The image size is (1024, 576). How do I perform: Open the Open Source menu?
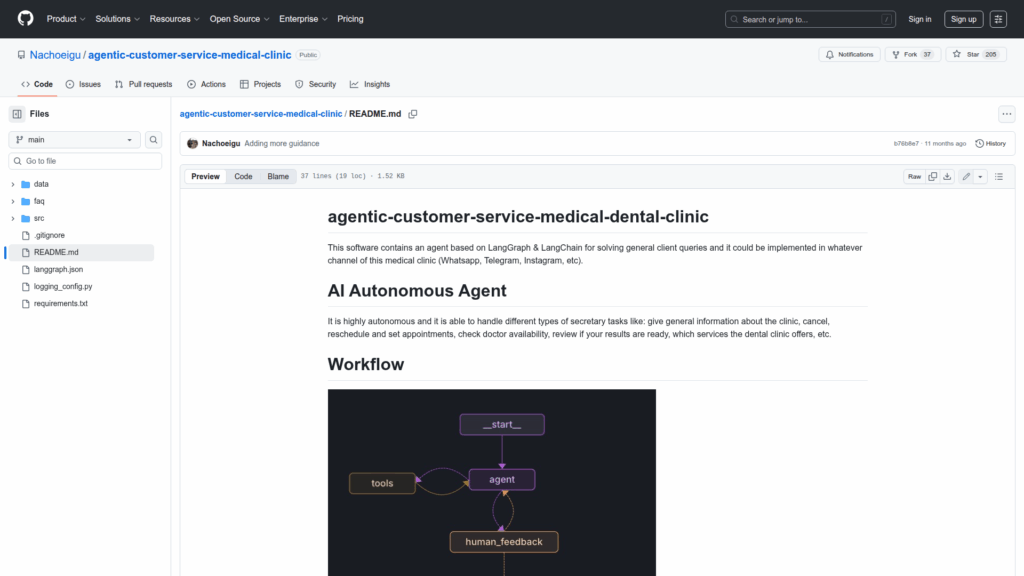(x=239, y=19)
